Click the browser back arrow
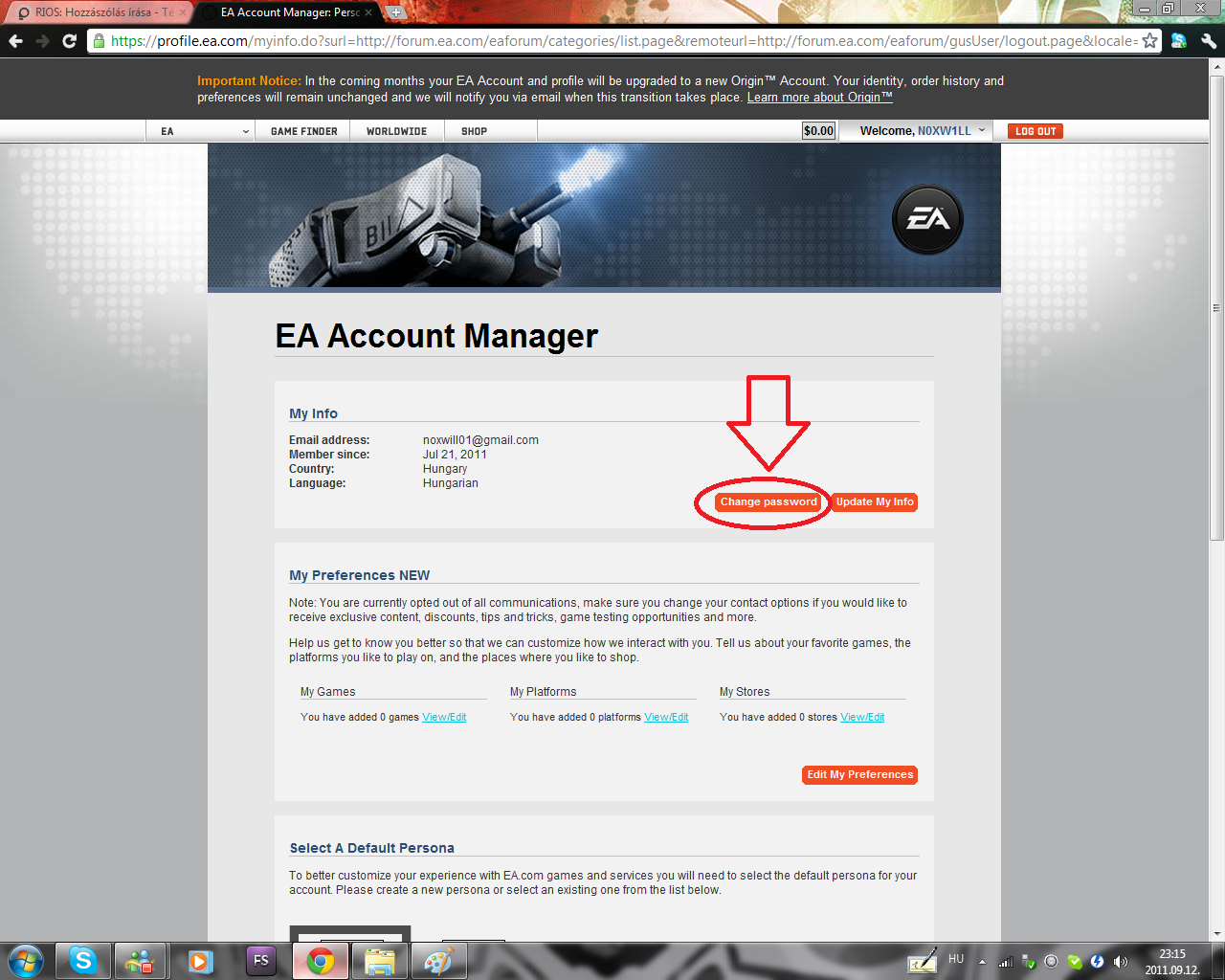This screenshot has width=1225, height=980. [x=15, y=41]
